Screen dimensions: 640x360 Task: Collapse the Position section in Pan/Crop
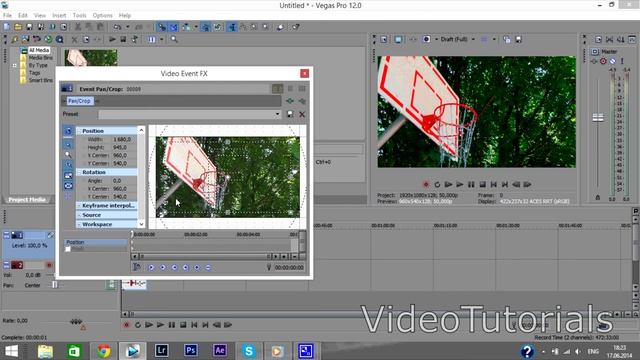(x=79, y=131)
